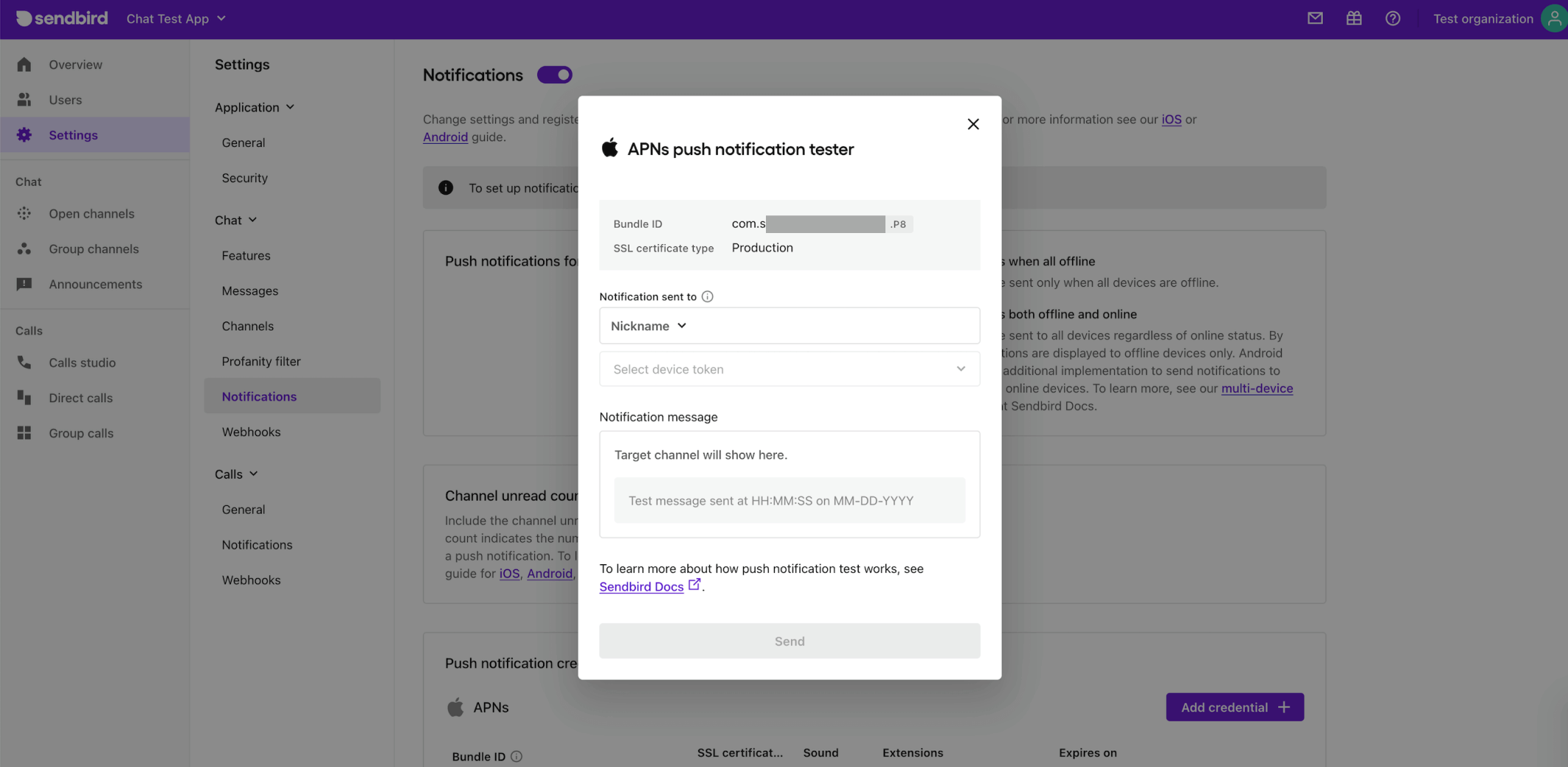Select Webhooks under Chat settings
This screenshot has height=767, width=1568.
[x=252, y=431]
